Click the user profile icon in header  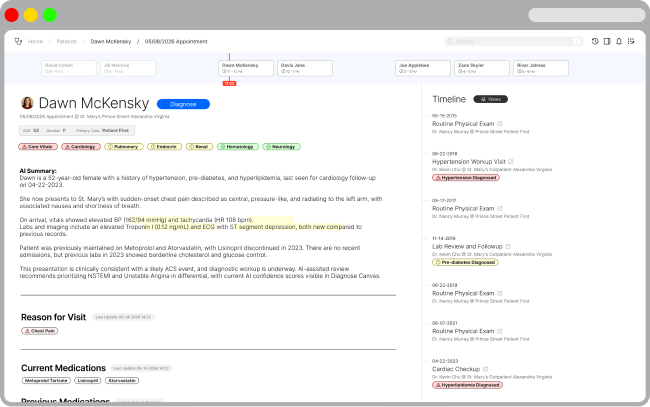631,41
